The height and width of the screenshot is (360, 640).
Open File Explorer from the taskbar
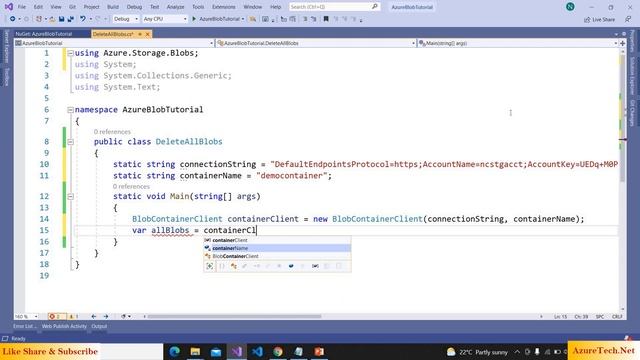tap(195, 351)
